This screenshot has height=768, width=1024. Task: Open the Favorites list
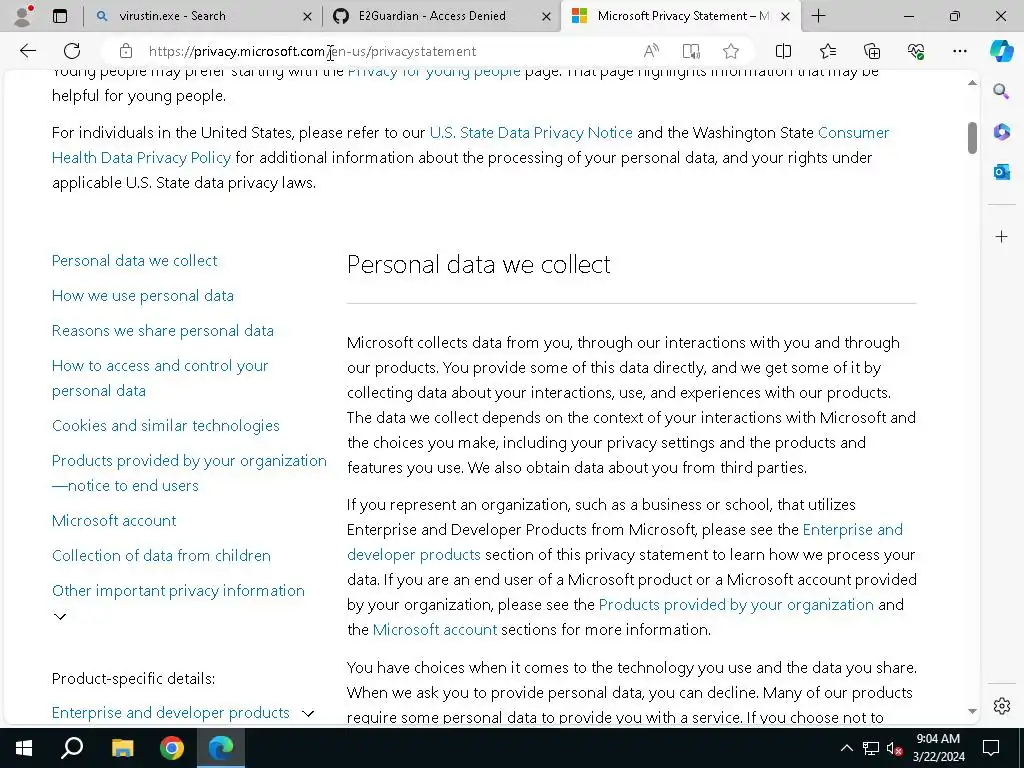click(827, 51)
